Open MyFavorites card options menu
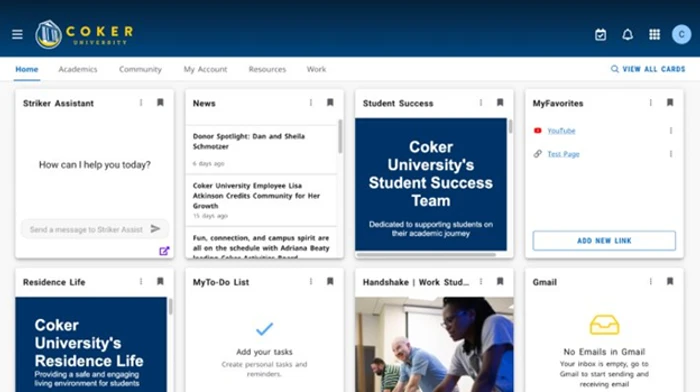The width and height of the screenshot is (700, 392). point(650,103)
